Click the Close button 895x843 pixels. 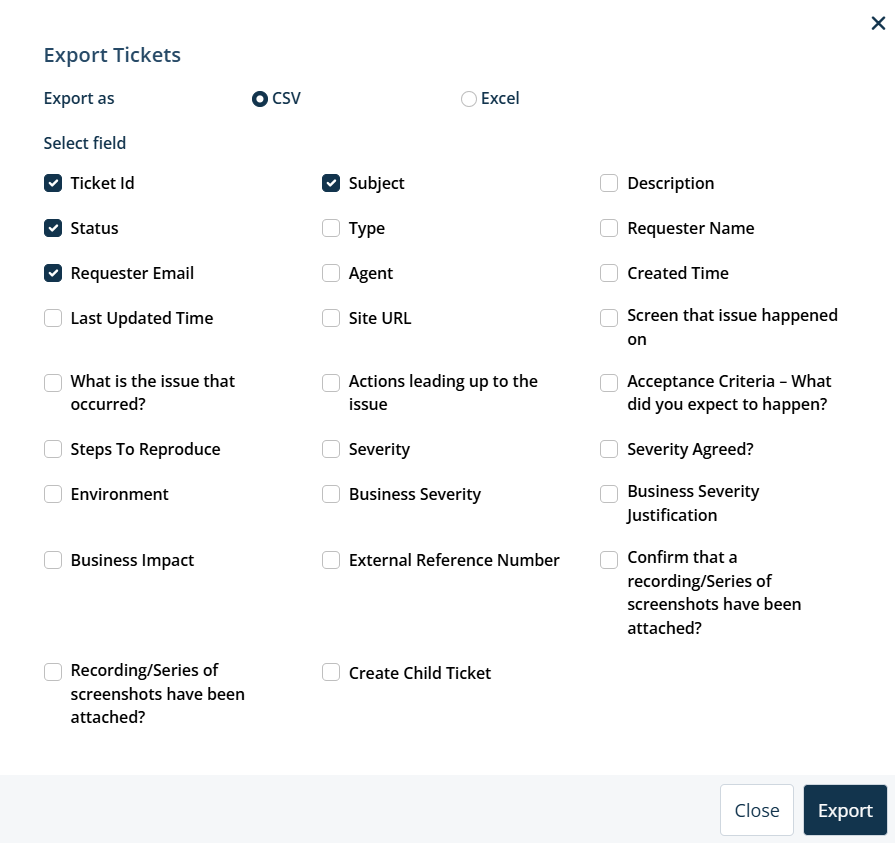point(757,810)
